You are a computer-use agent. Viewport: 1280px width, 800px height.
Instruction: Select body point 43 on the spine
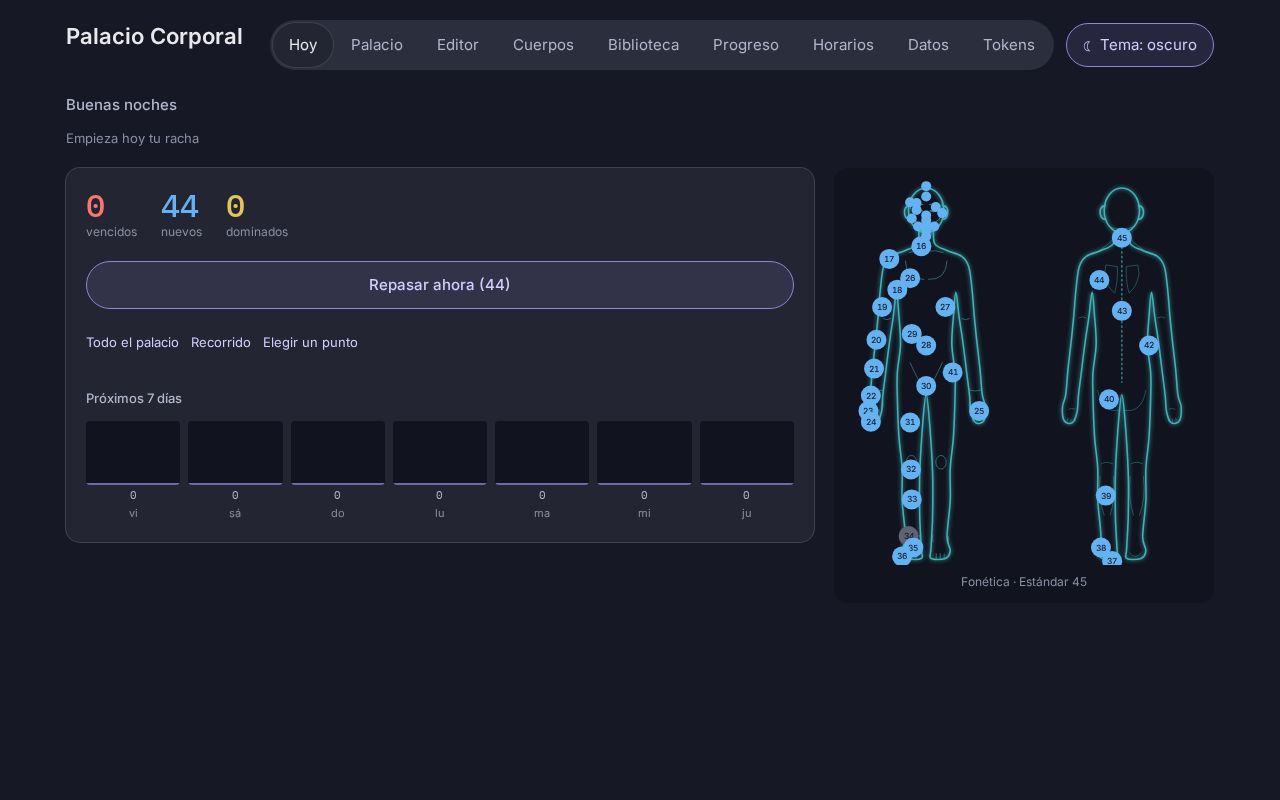1122,311
